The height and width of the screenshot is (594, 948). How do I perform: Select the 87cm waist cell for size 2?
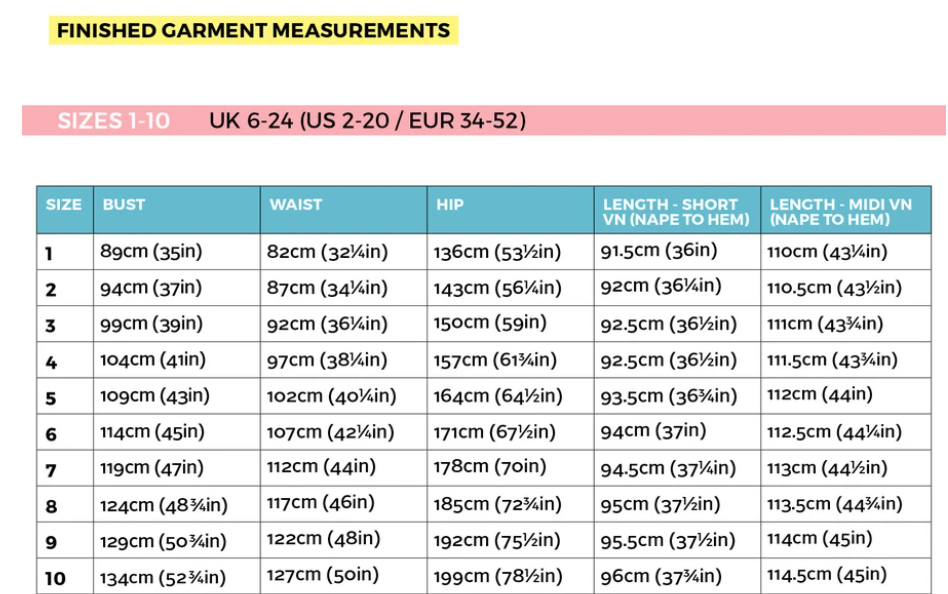point(327,288)
